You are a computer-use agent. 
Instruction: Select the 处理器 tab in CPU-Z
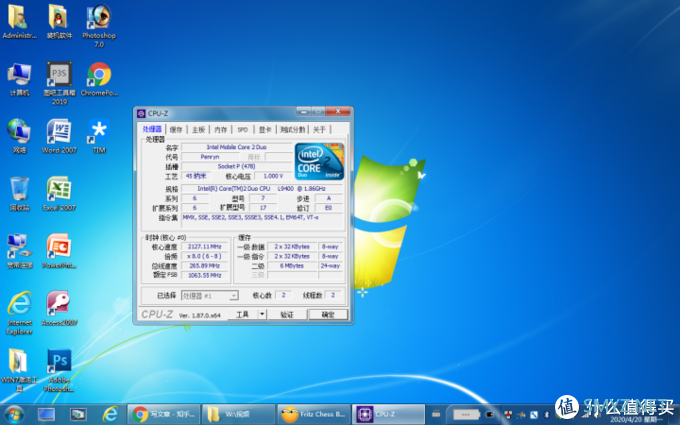pos(152,129)
